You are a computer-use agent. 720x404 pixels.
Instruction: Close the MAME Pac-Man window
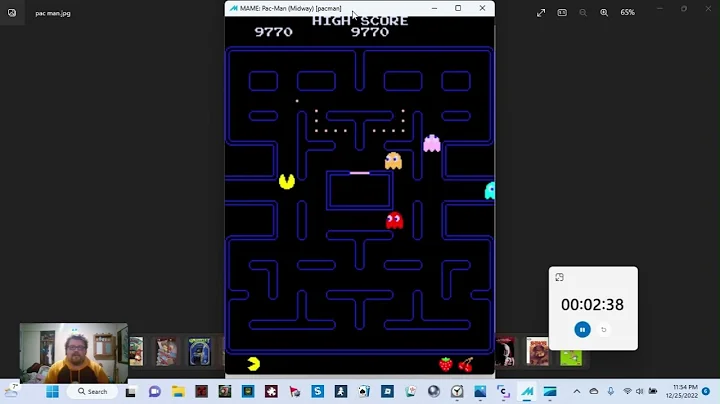pos(482,8)
